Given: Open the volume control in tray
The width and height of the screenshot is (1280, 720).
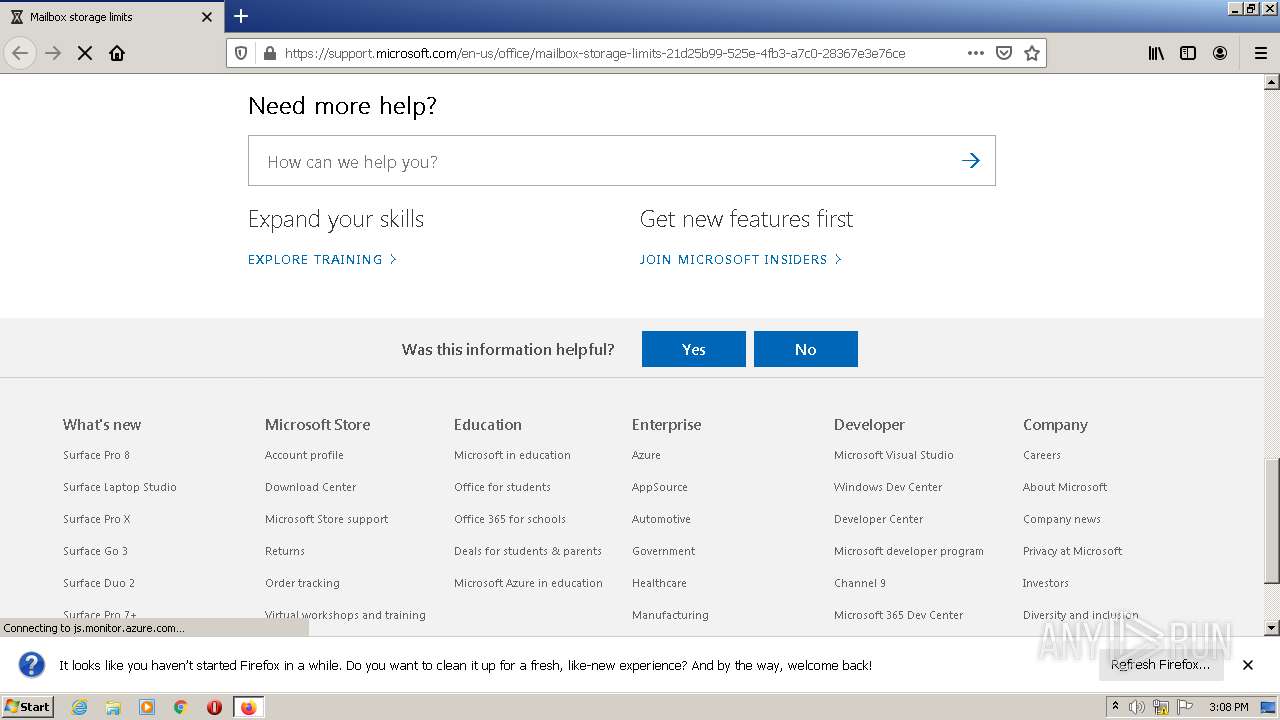Looking at the screenshot, I should point(1137,707).
